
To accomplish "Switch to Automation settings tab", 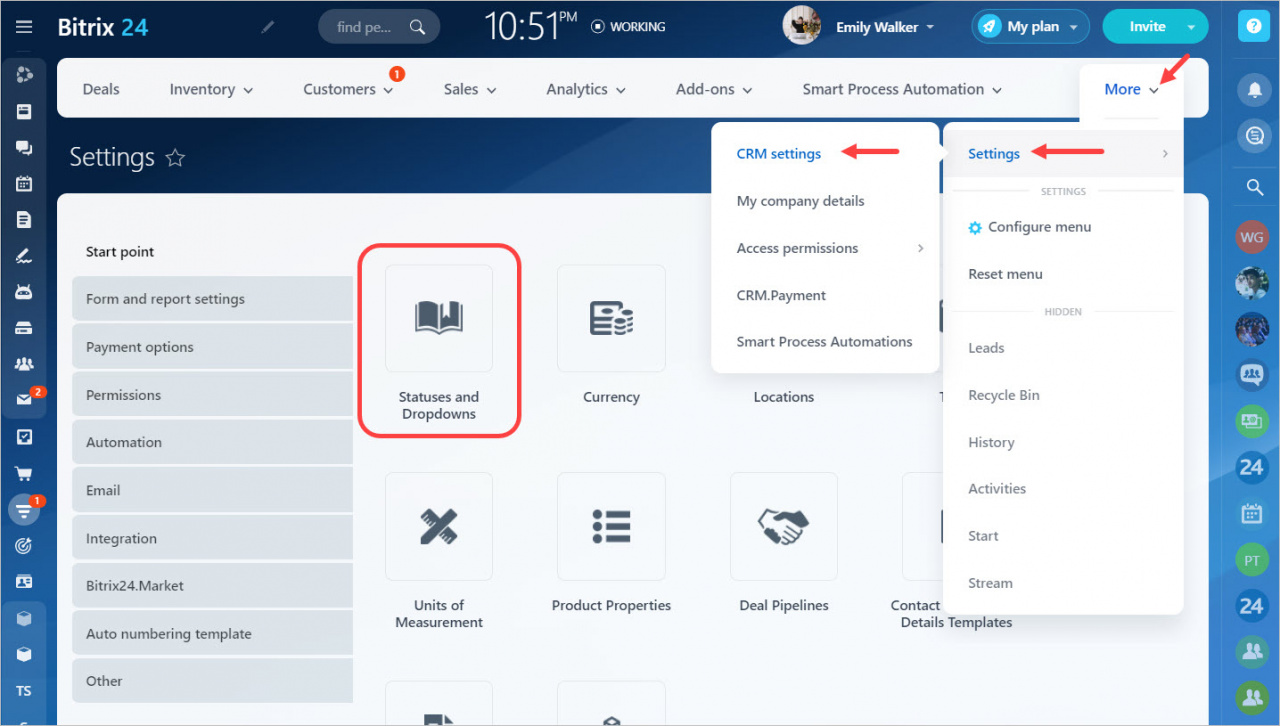I will coord(212,442).
